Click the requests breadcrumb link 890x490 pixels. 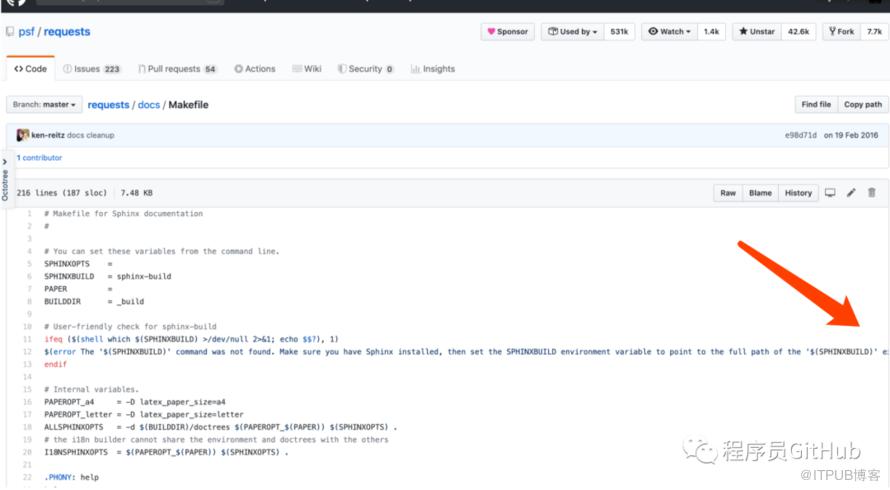(108, 105)
